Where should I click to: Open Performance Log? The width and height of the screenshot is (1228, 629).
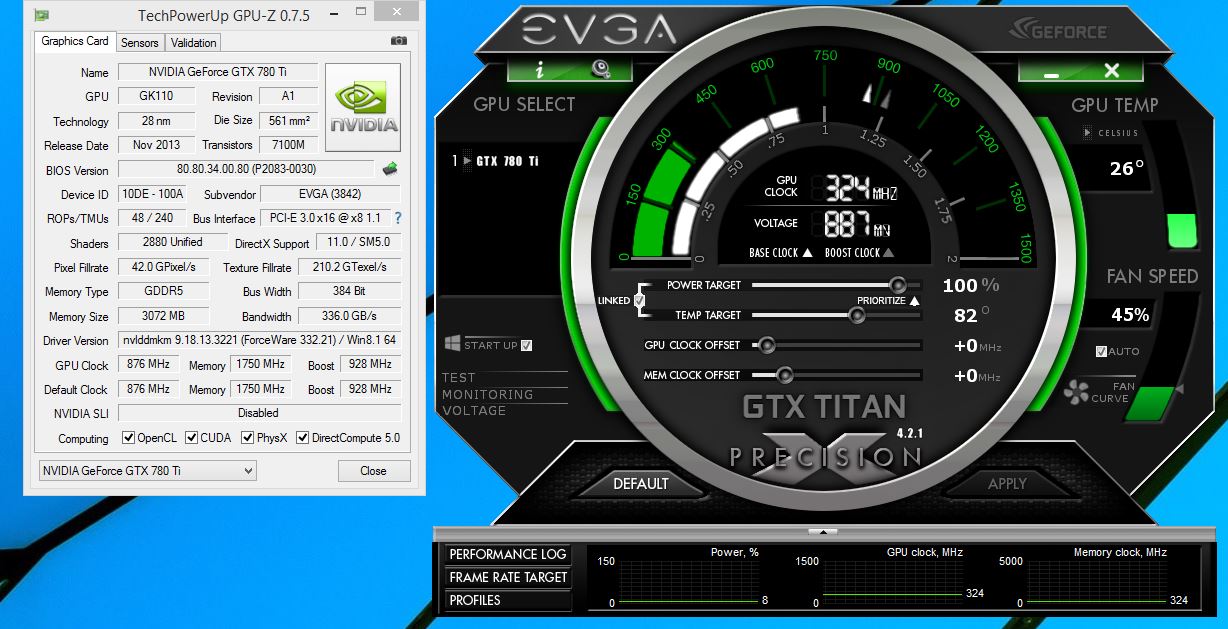pyautogui.click(x=508, y=554)
